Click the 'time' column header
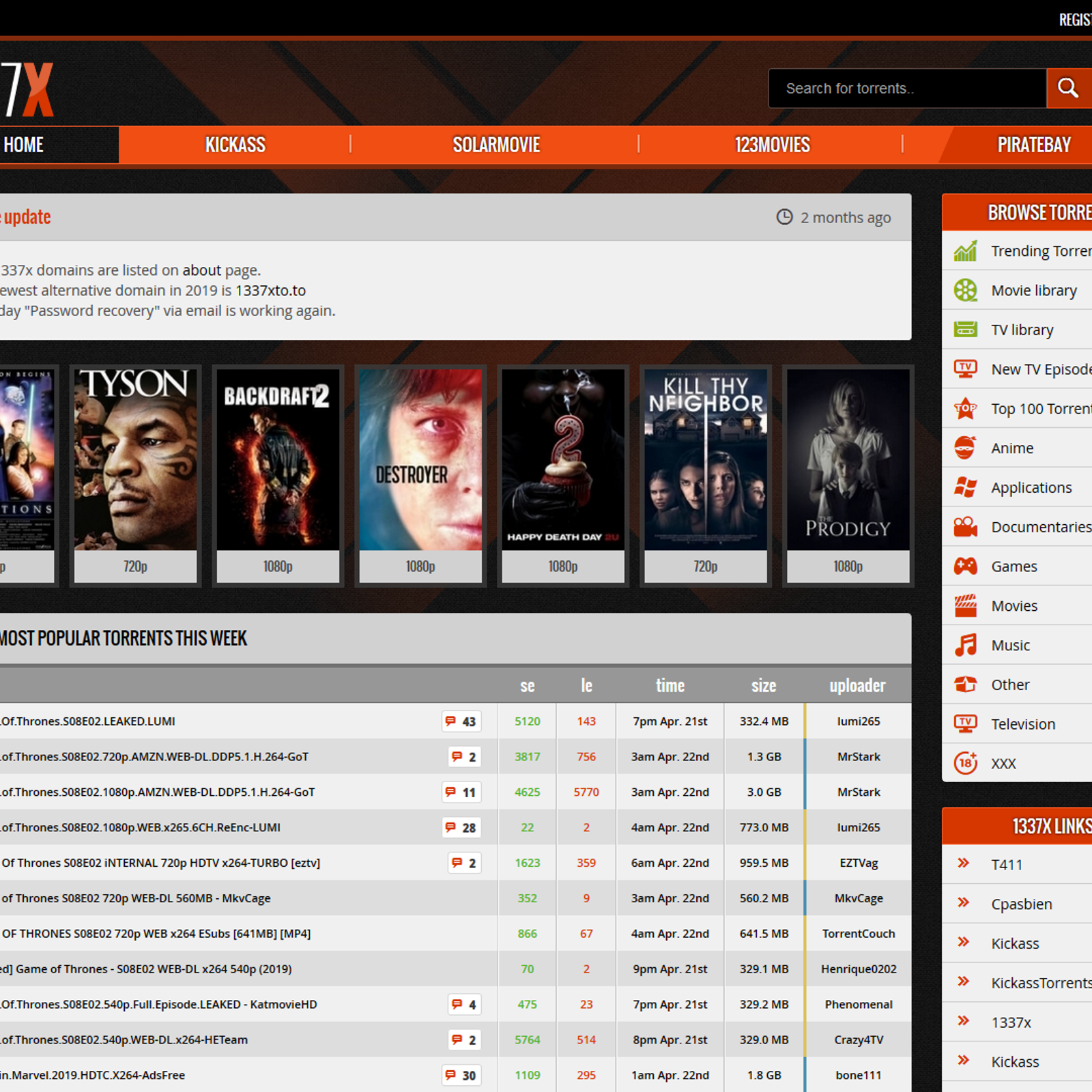The image size is (1092, 1092). pos(670,685)
